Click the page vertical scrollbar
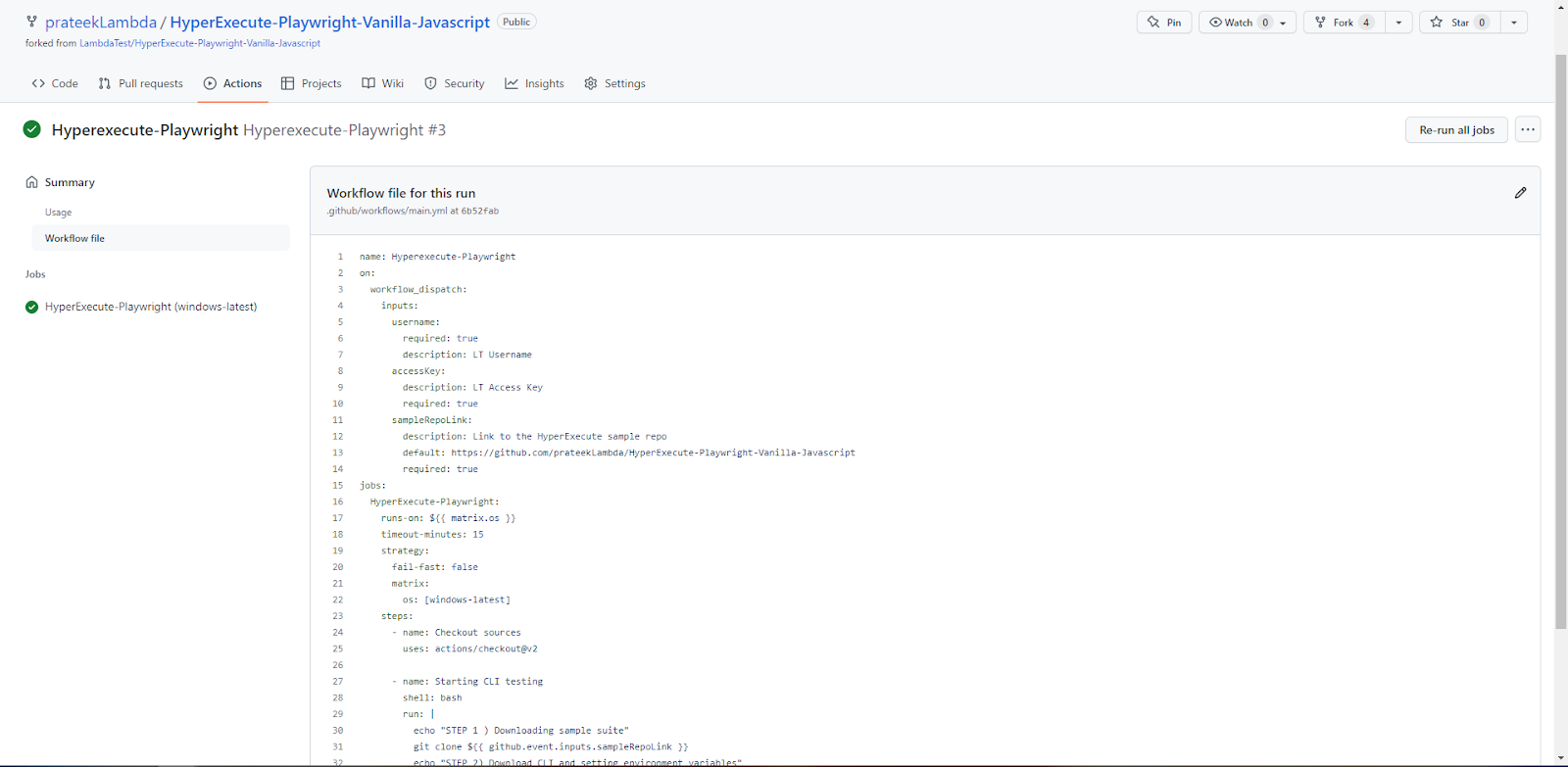1568x767 pixels. click(1560, 343)
